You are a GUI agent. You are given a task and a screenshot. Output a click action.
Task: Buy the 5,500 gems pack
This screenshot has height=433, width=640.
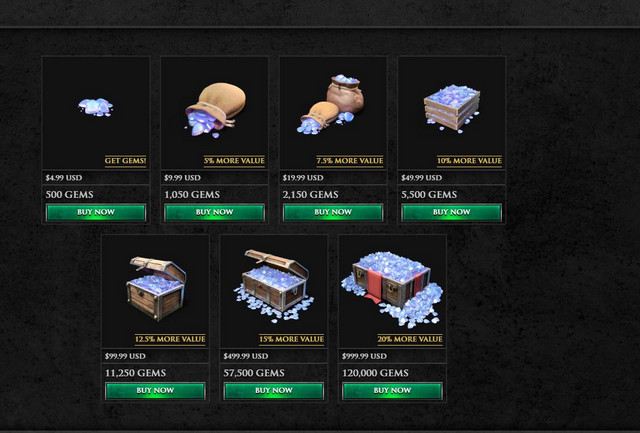pos(451,213)
